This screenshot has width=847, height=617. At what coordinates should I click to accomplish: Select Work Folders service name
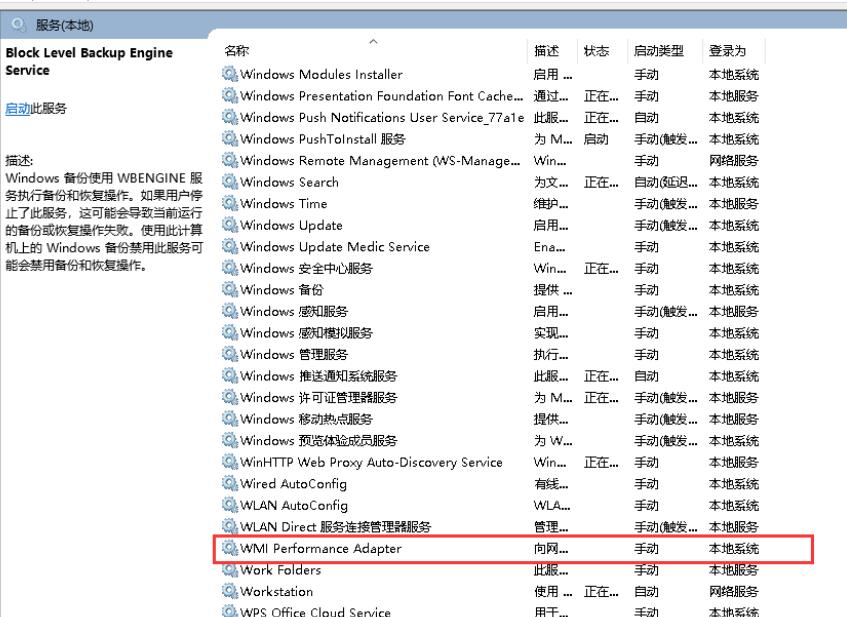click(x=281, y=569)
